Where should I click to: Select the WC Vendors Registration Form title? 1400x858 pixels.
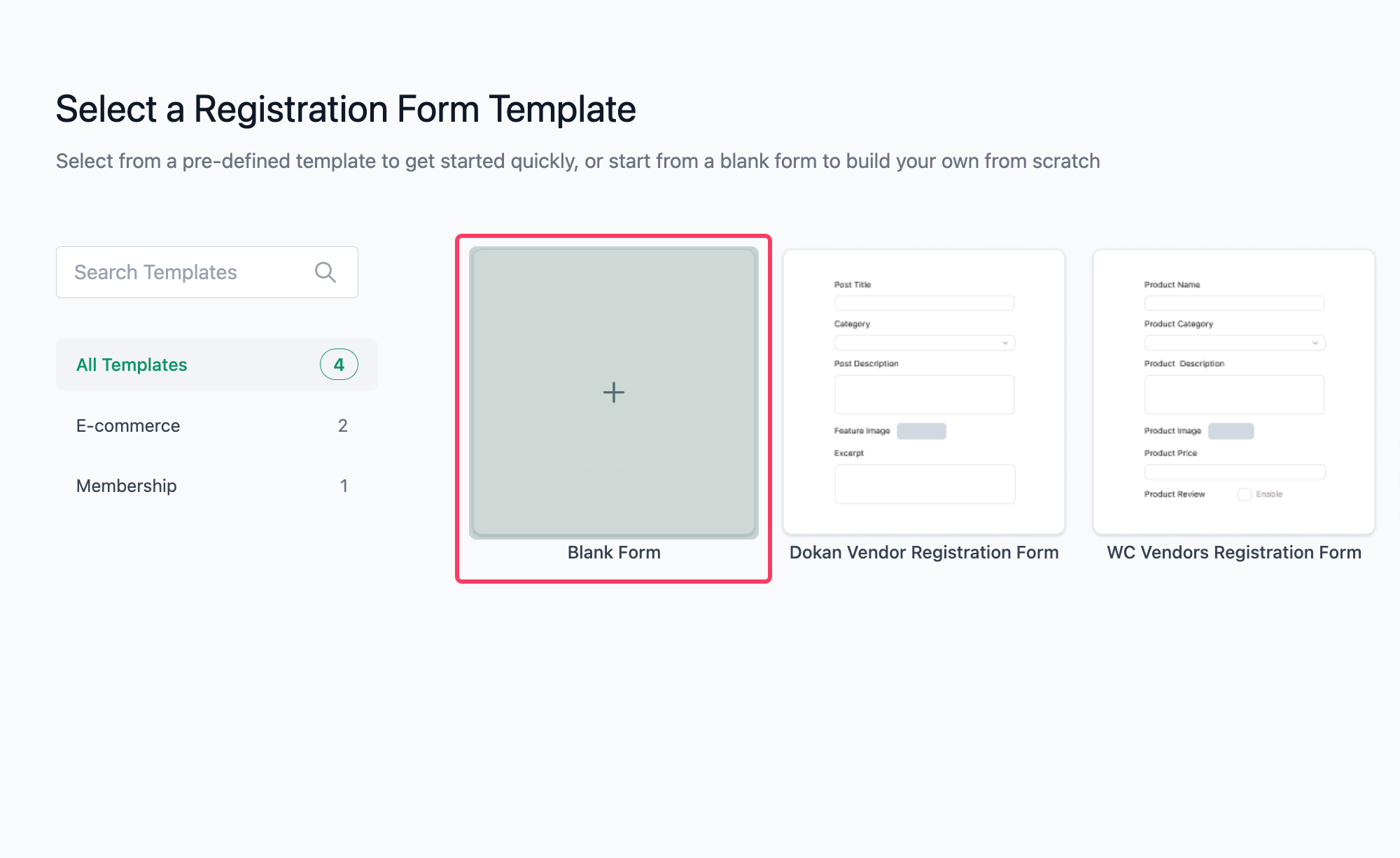point(1234,552)
